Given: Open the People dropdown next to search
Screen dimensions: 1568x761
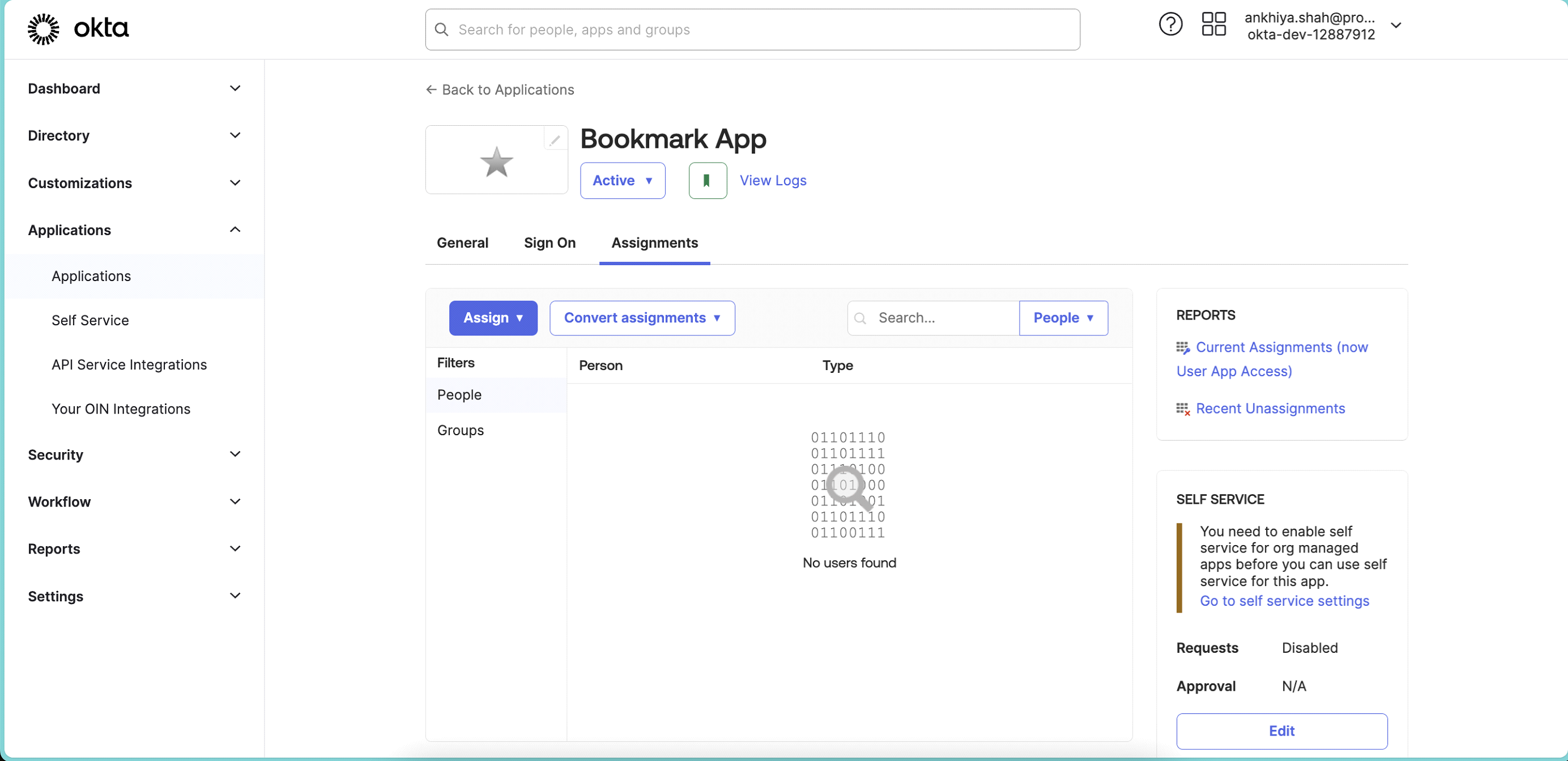Looking at the screenshot, I should pyautogui.click(x=1063, y=318).
